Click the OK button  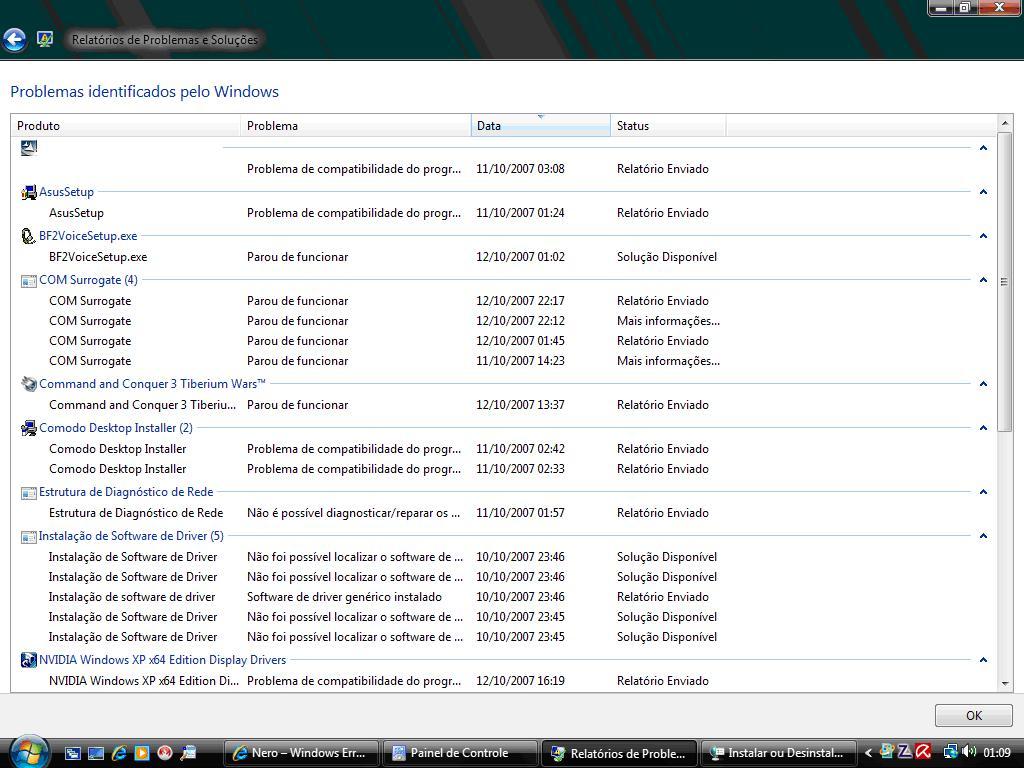point(973,716)
